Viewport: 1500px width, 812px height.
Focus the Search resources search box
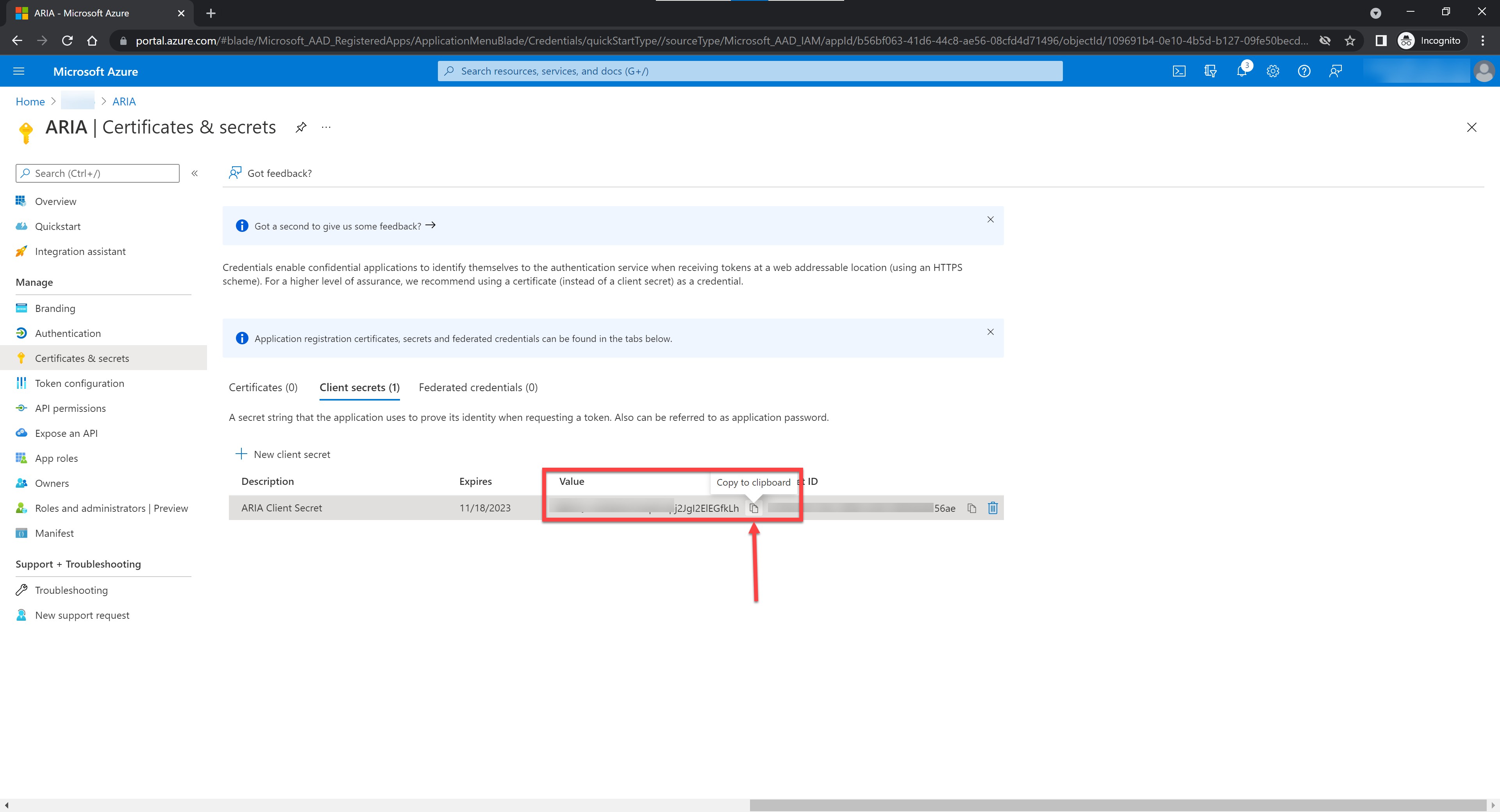(x=750, y=71)
